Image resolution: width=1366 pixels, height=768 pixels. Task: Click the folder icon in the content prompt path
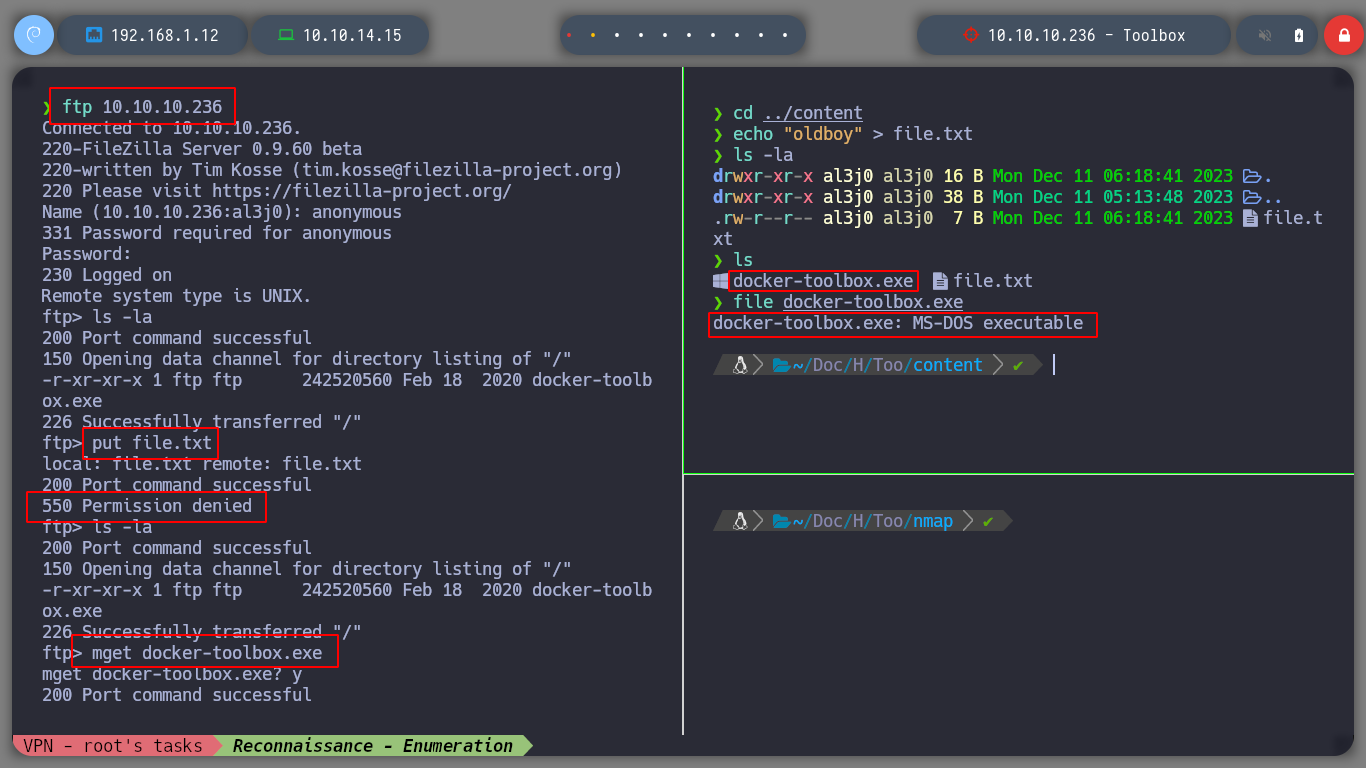pyautogui.click(x=782, y=365)
